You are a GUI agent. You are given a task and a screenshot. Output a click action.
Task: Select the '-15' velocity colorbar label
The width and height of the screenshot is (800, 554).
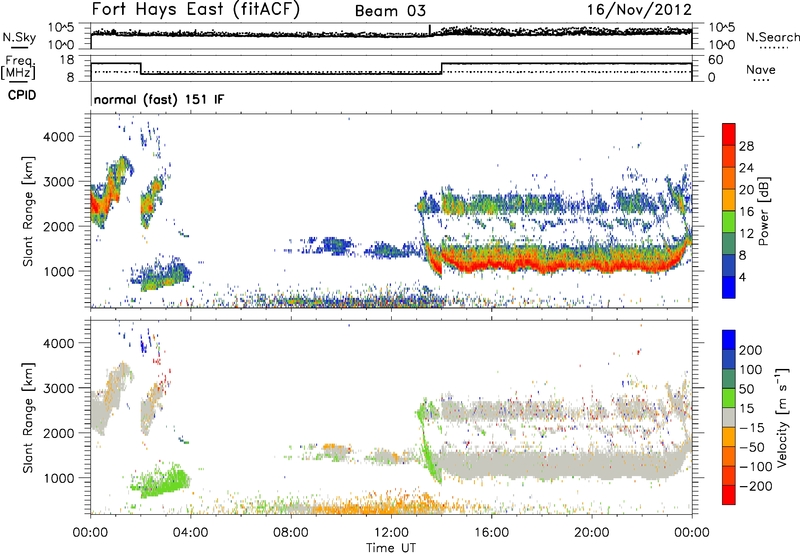752,428
